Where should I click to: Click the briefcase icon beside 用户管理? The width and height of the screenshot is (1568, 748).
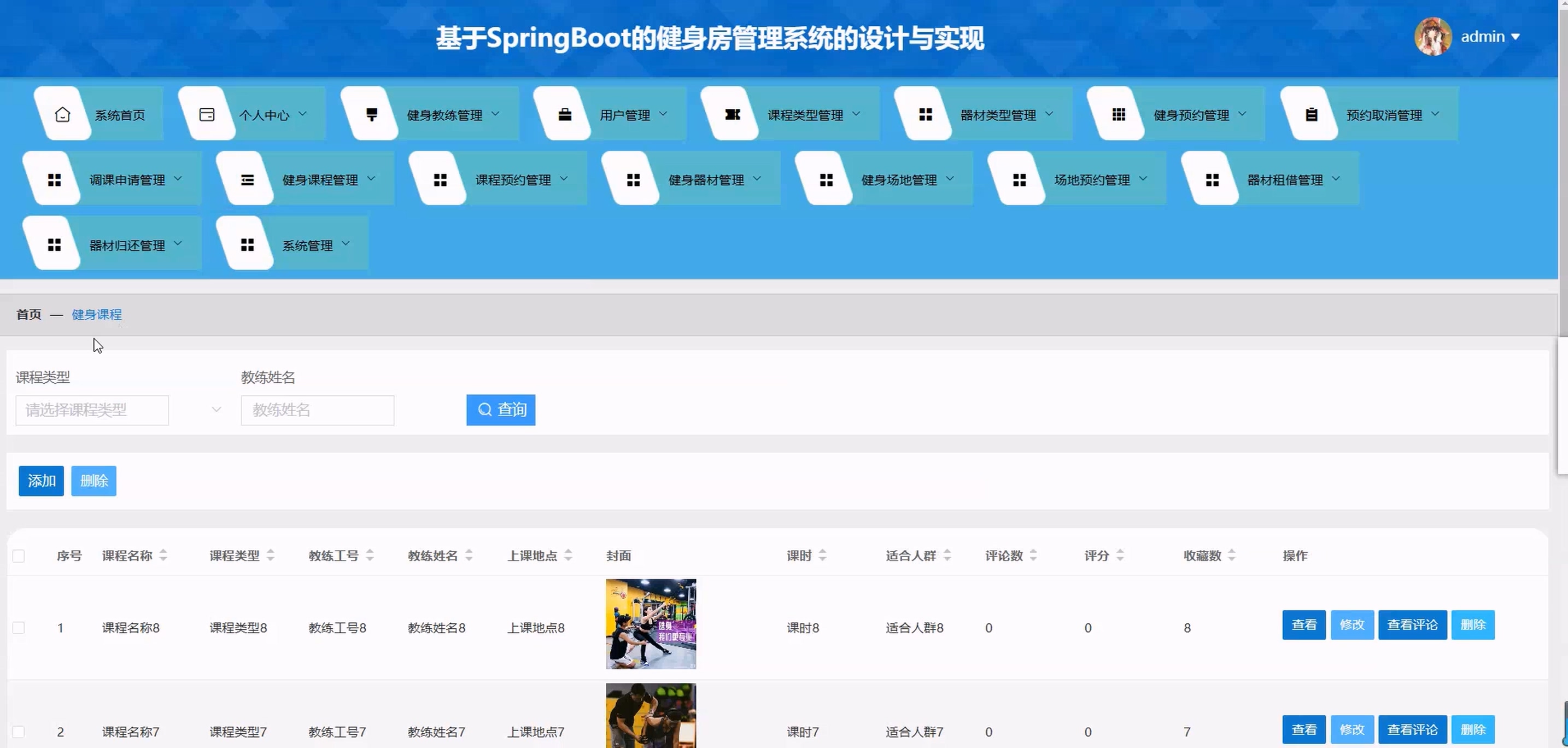(564, 114)
